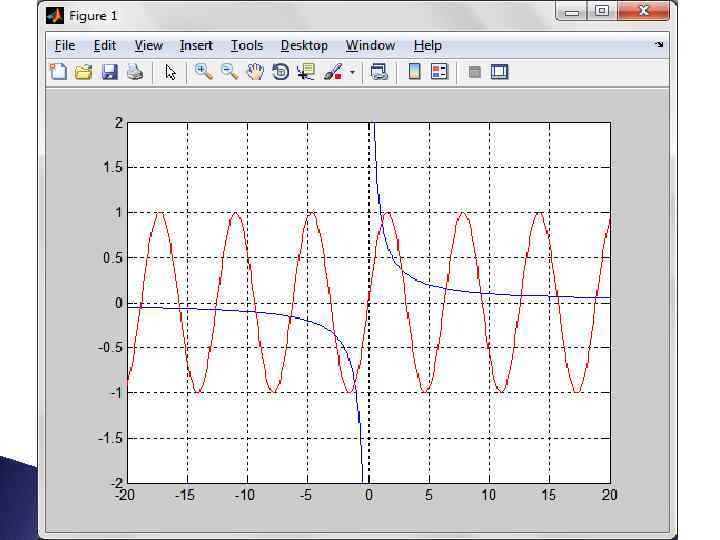Open the Brush color dropdown arrow

(x=353, y=72)
